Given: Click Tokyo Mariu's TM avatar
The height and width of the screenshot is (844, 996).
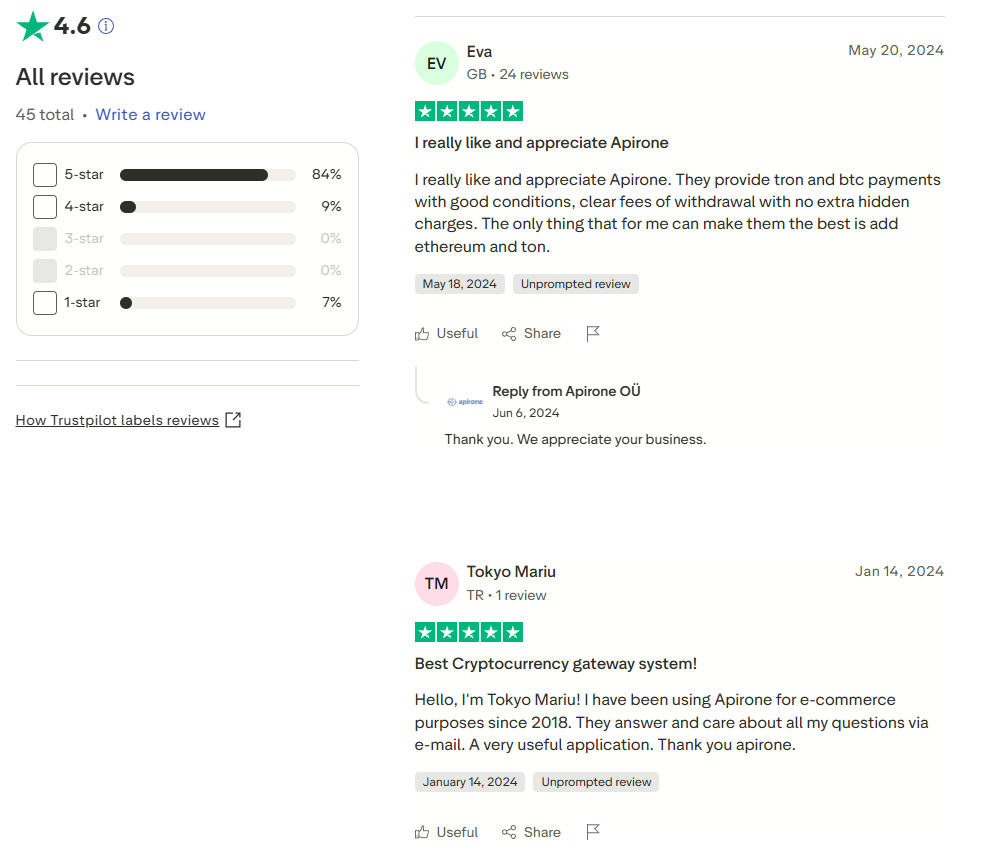Looking at the screenshot, I should 437,584.
